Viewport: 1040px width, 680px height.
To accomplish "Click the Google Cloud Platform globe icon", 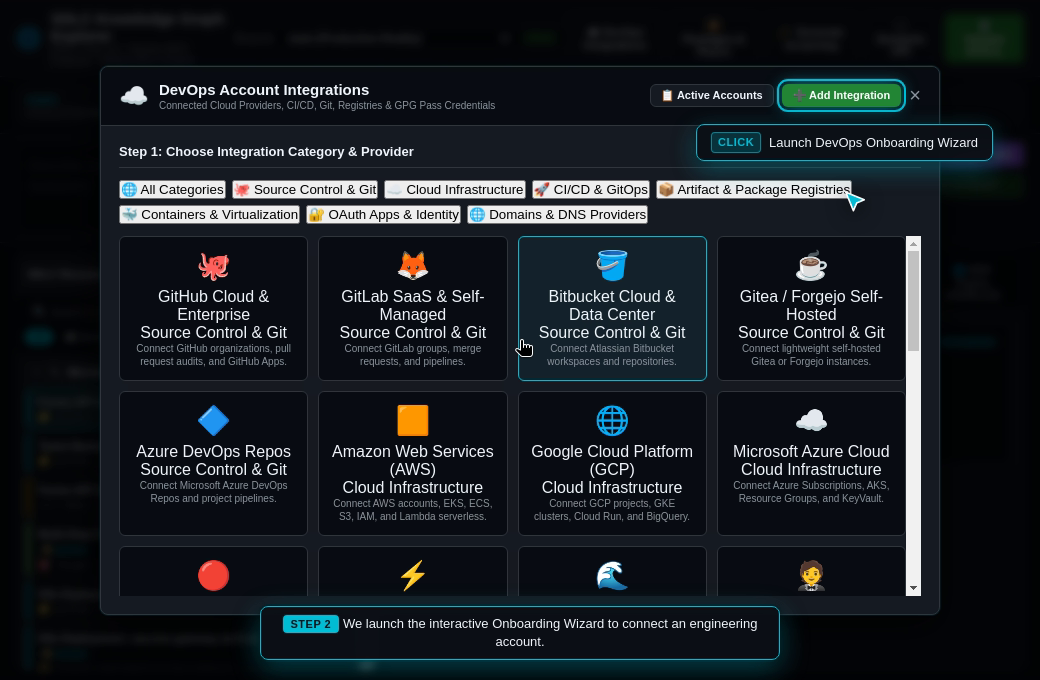I will point(612,421).
